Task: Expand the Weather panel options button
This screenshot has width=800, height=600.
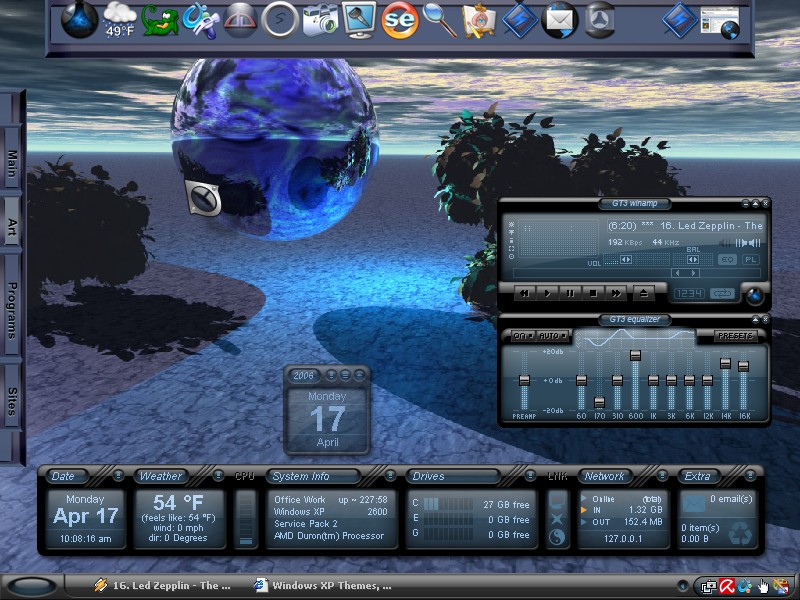Action: (x=218, y=476)
